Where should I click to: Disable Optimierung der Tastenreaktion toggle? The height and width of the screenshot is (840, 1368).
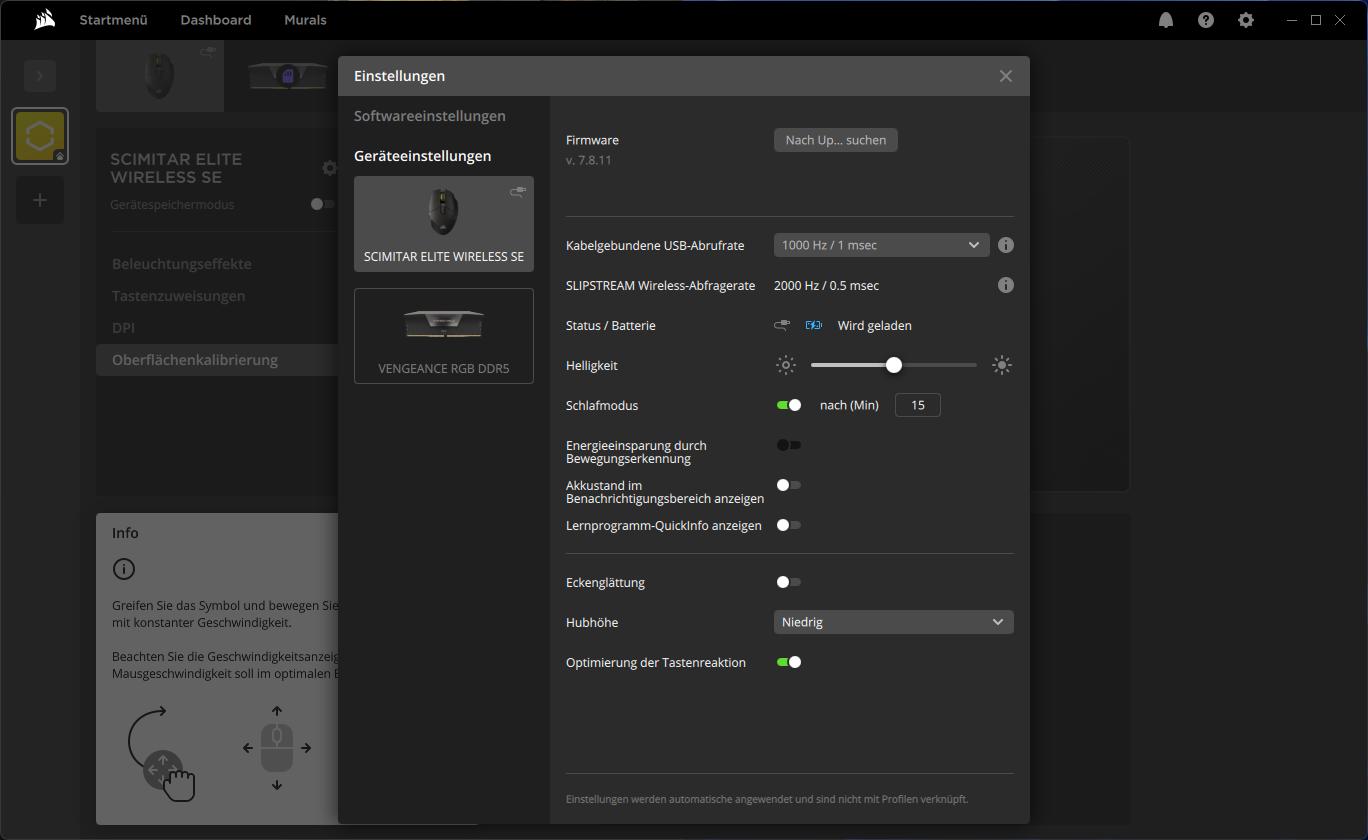tap(789, 662)
